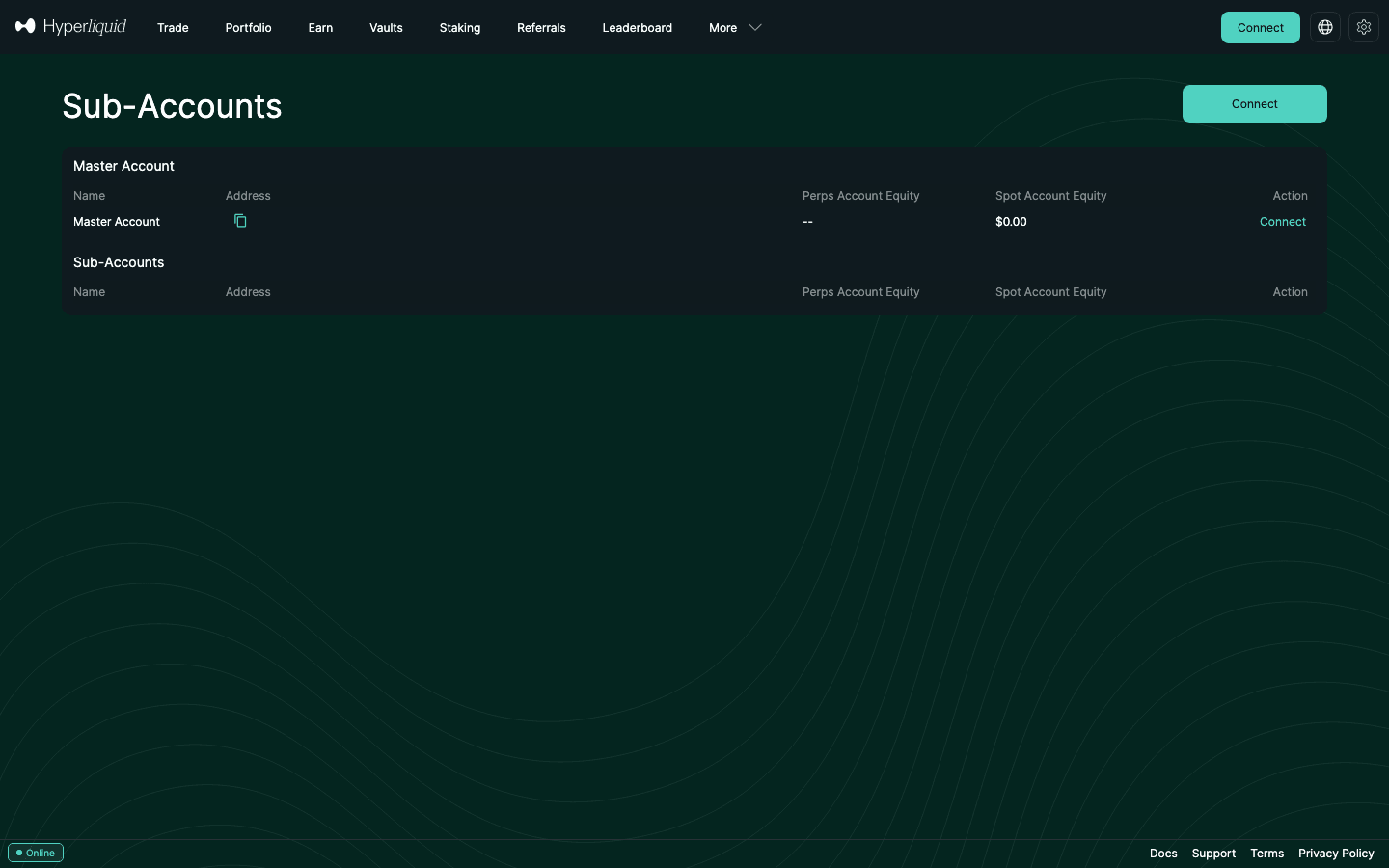
Task: Switch to the Staking page
Action: (x=460, y=28)
